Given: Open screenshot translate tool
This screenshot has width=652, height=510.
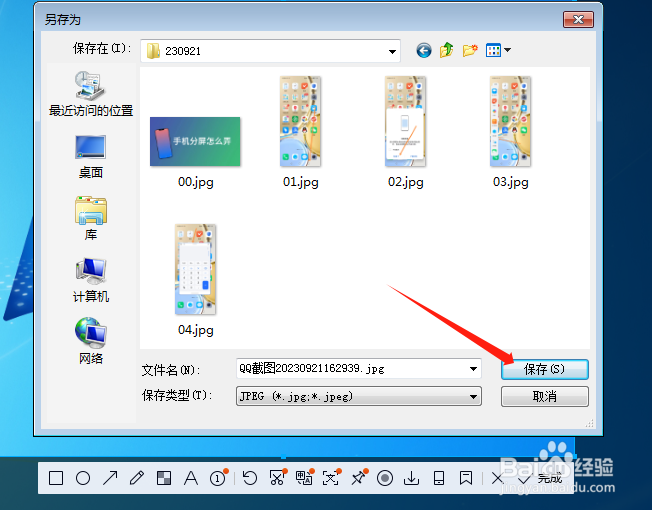Looking at the screenshot, I should click(304, 478).
